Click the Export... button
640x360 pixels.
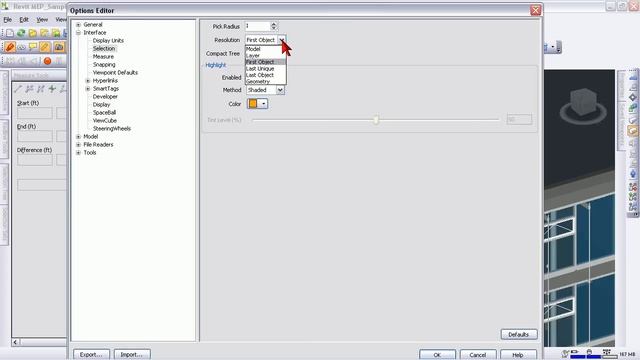[x=91, y=354]
